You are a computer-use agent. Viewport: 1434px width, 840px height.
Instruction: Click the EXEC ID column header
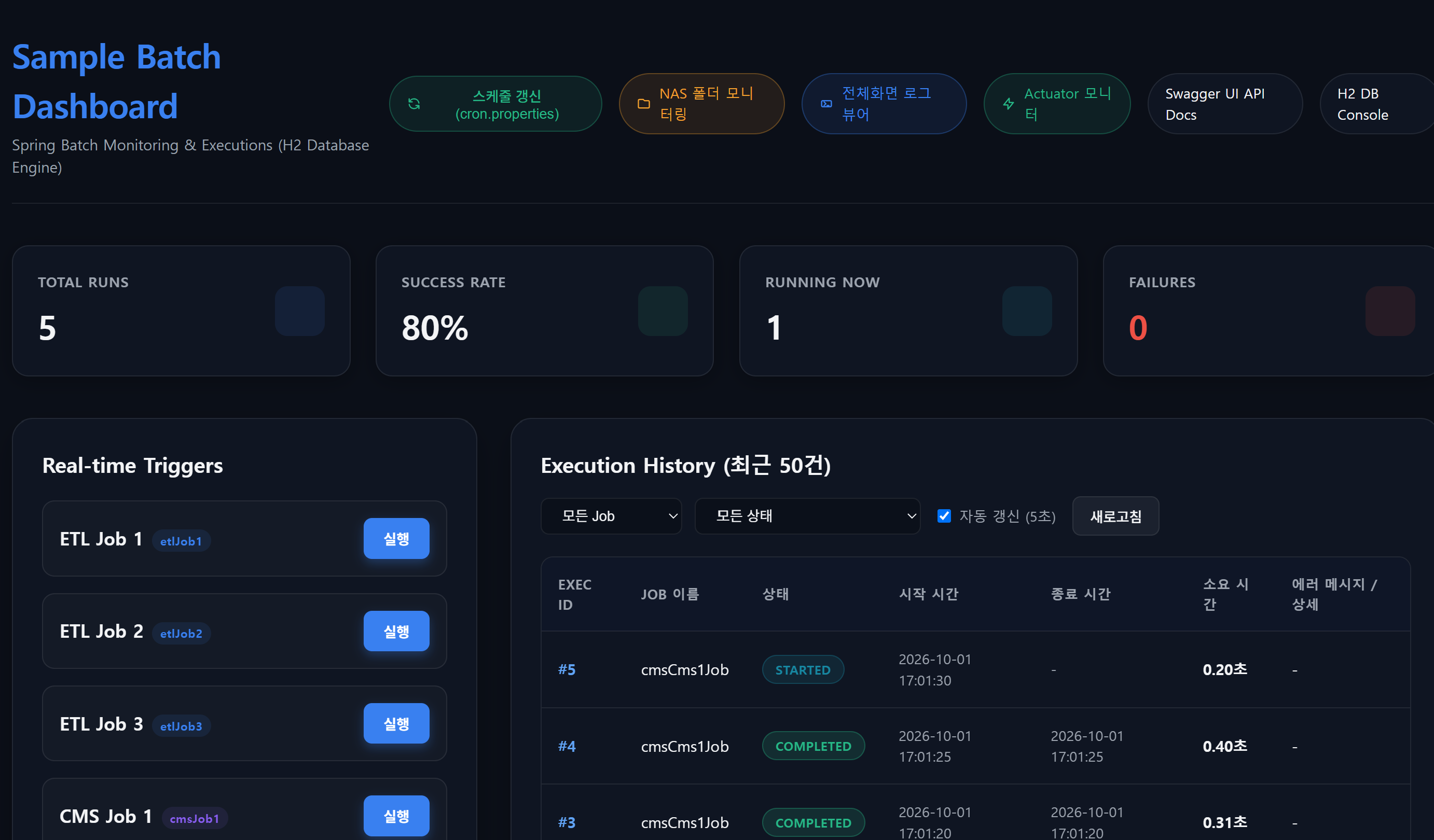(575, 594)
